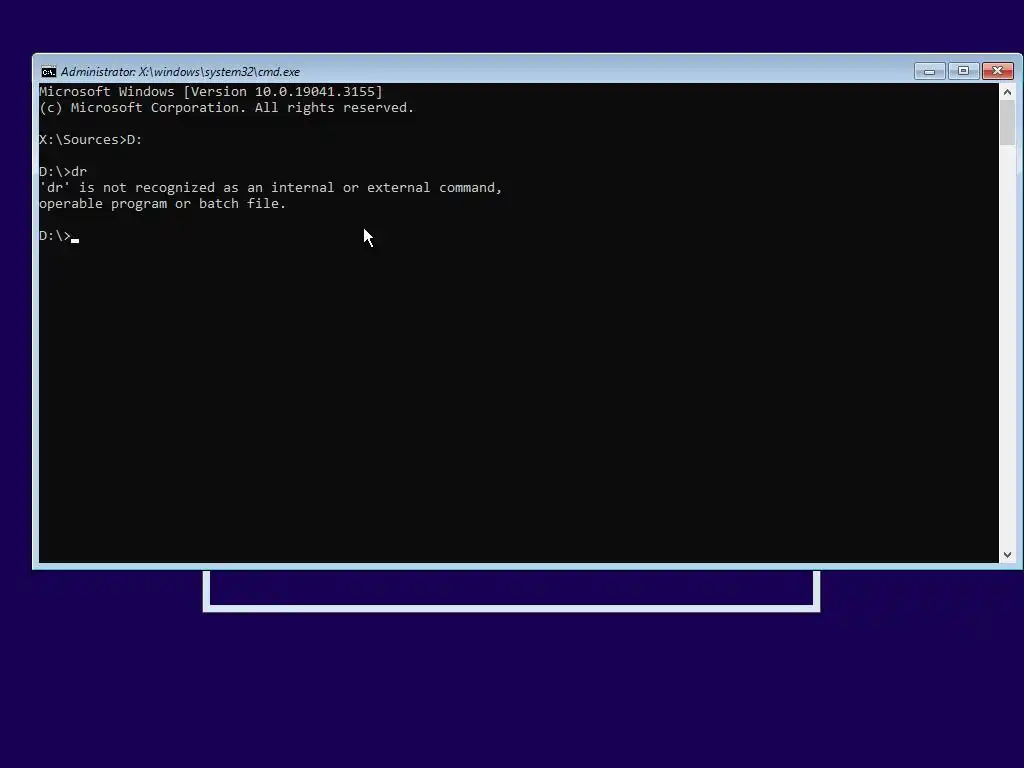Click the 'X:\Sources>D:' command line
This screenshot has width=1024, height=768.
(91, 140)
